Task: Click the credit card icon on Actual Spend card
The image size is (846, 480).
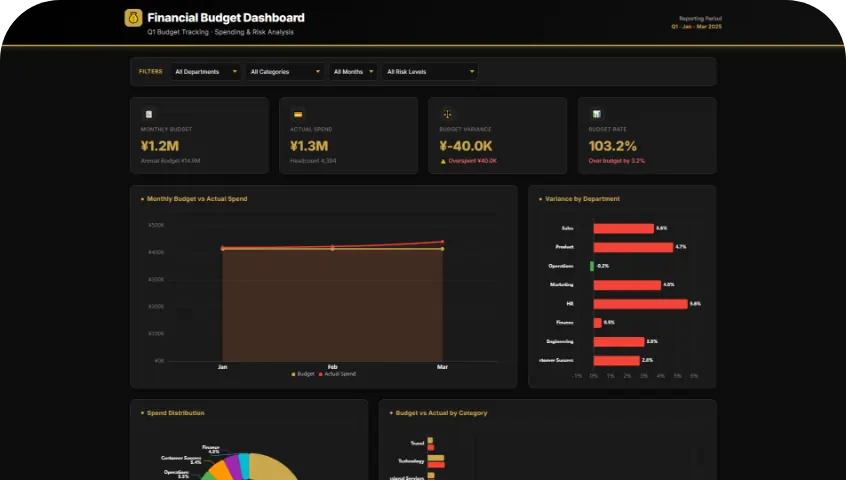Action: point(298,114)
